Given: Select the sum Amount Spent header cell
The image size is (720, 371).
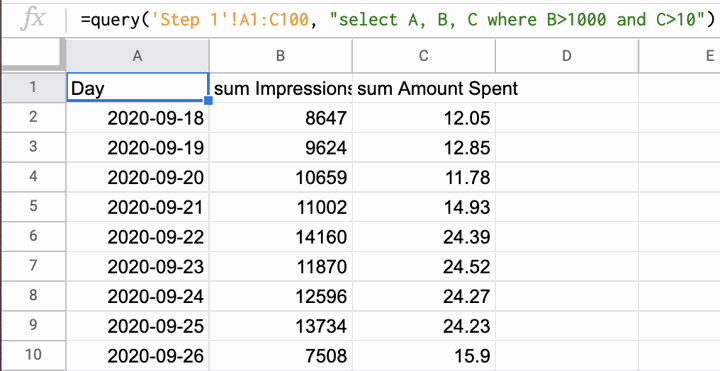Looking at the screenshot, I should pyautogui.click(x=424, y=88).
